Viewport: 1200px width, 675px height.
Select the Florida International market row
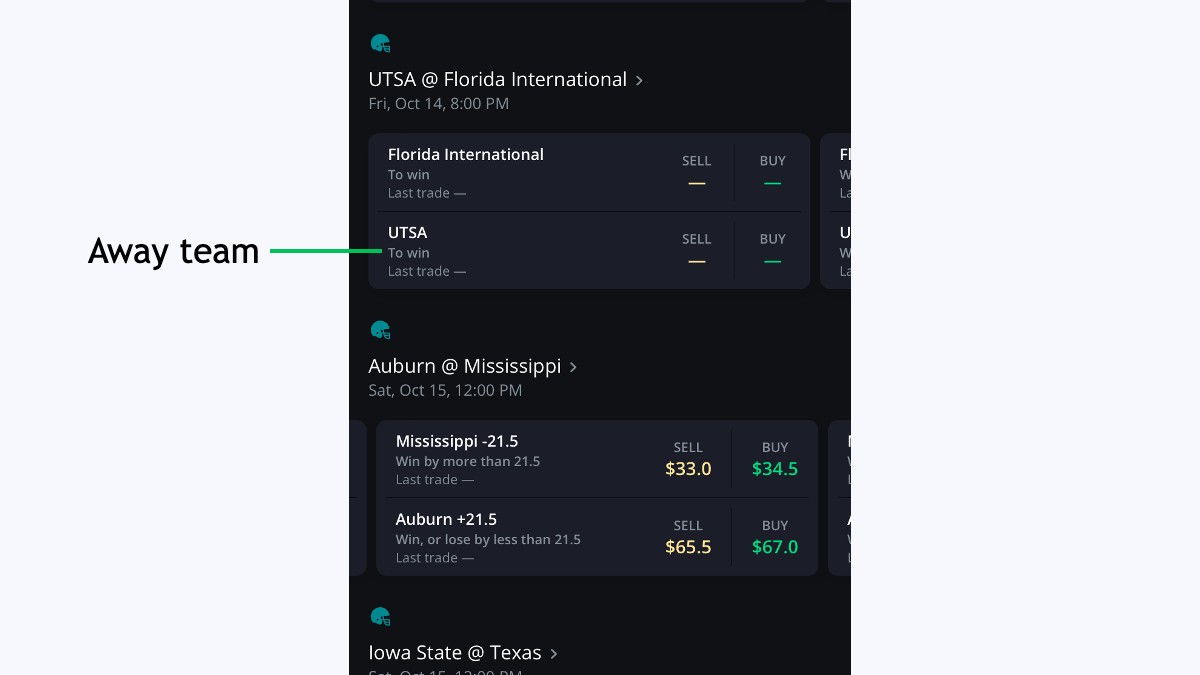click(x=500, y=172)
